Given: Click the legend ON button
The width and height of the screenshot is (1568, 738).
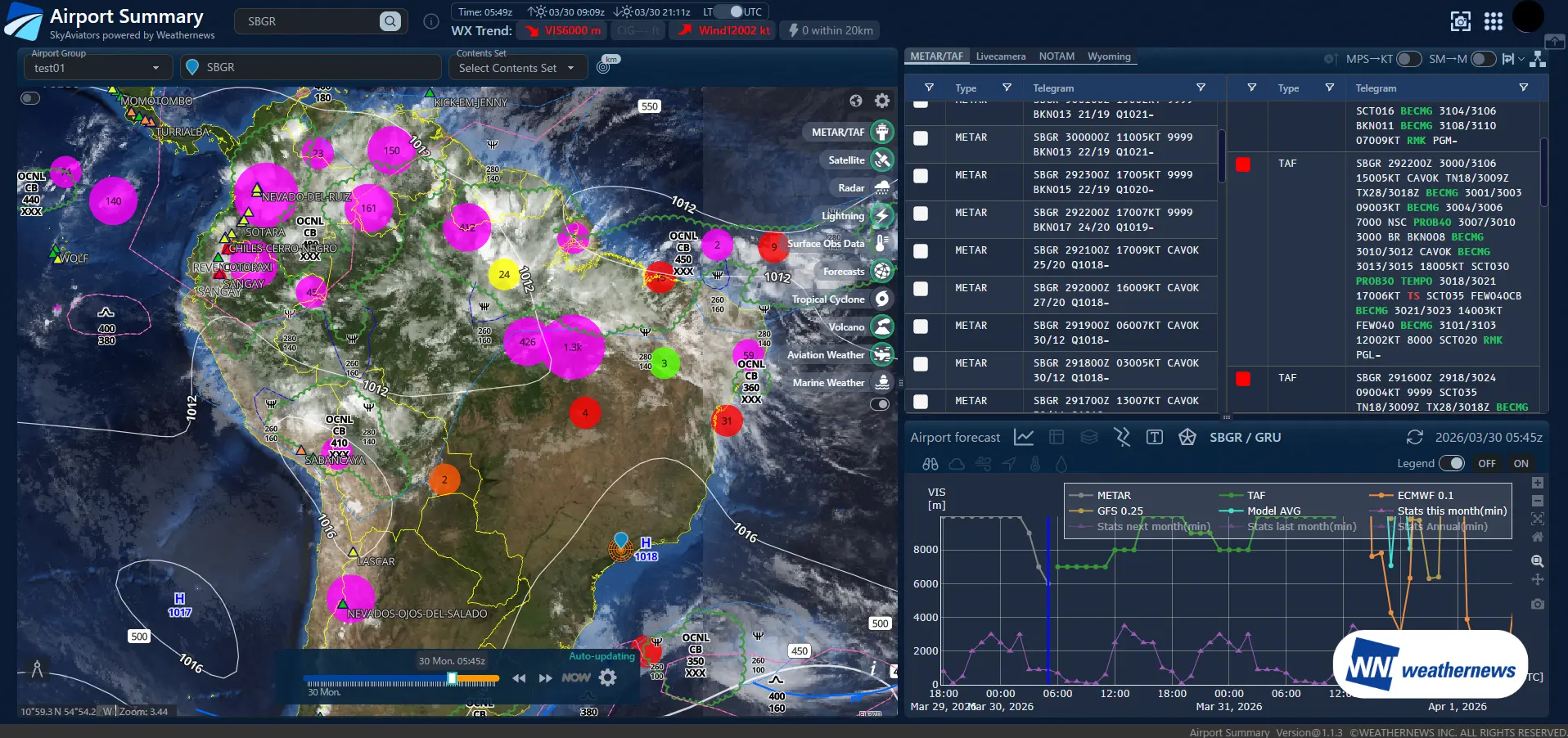Looking at the screenshot, I should coord(1521,463).
